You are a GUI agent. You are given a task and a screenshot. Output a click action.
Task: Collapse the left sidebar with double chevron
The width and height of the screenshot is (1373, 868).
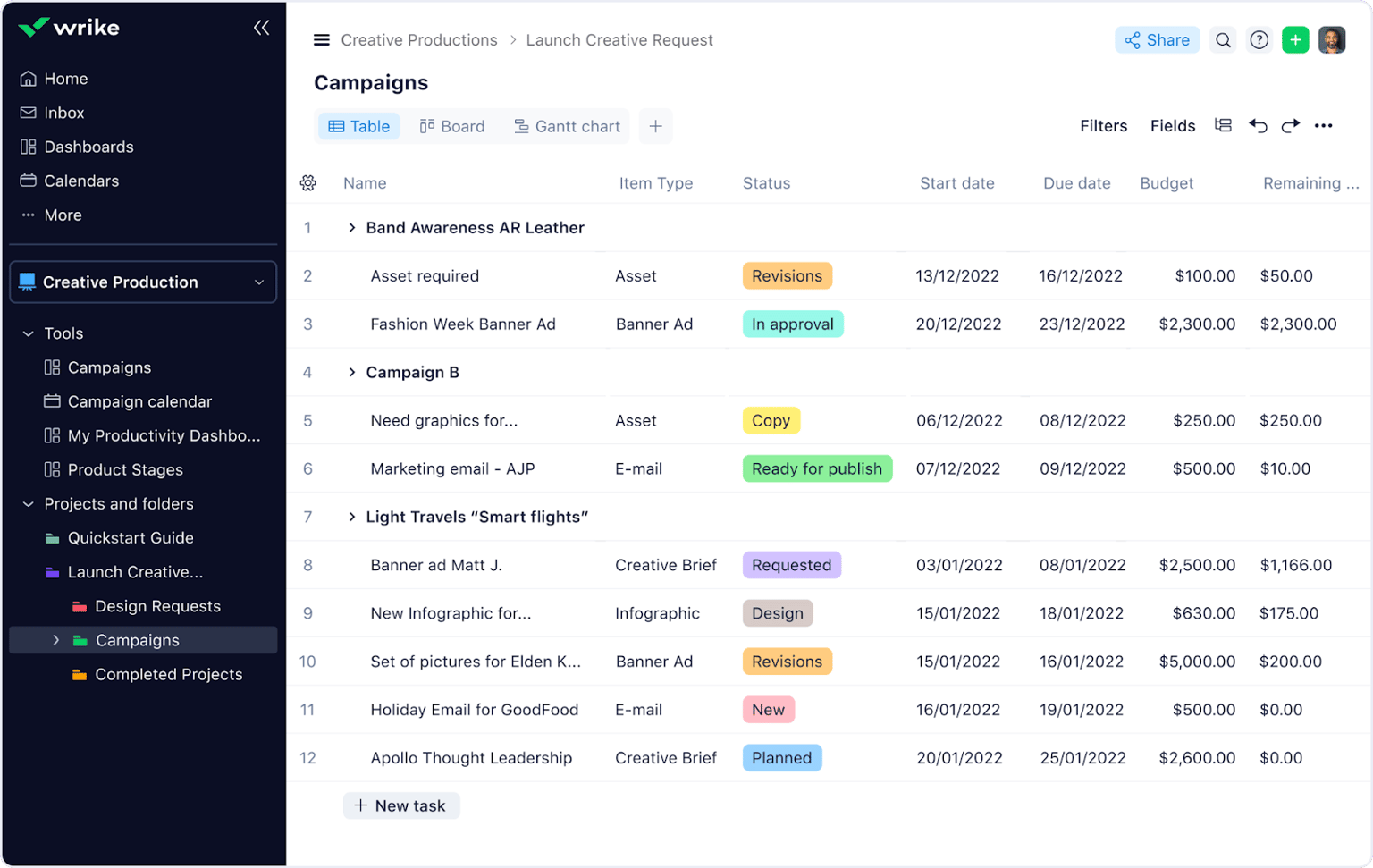[262, 27]
